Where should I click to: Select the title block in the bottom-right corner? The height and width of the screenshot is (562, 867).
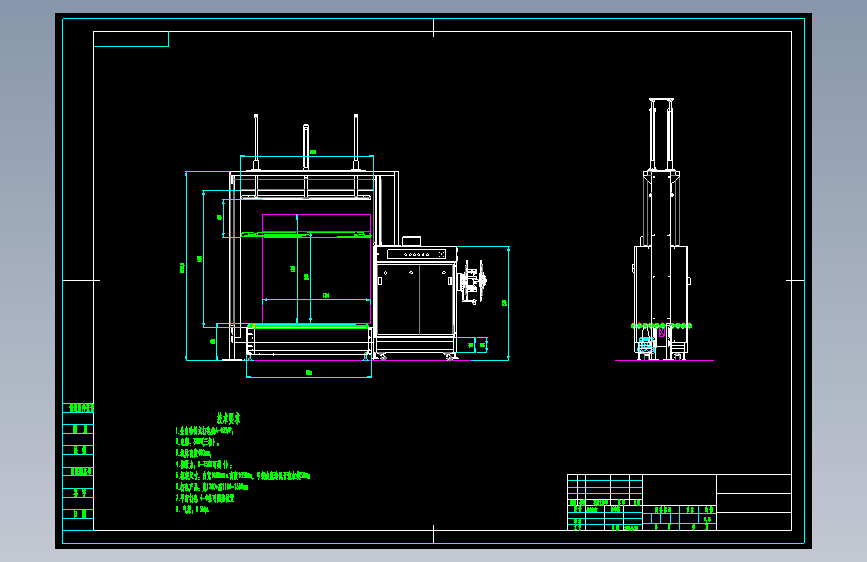tap(680, 502)
